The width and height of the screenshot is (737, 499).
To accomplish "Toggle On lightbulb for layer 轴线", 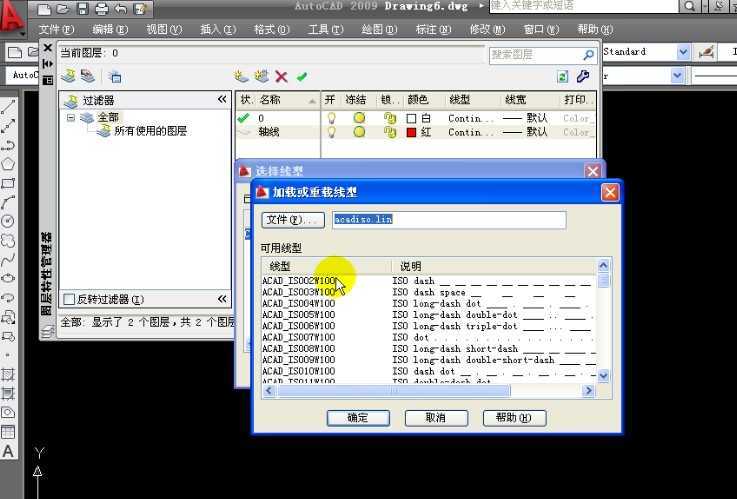I will 331,132.
